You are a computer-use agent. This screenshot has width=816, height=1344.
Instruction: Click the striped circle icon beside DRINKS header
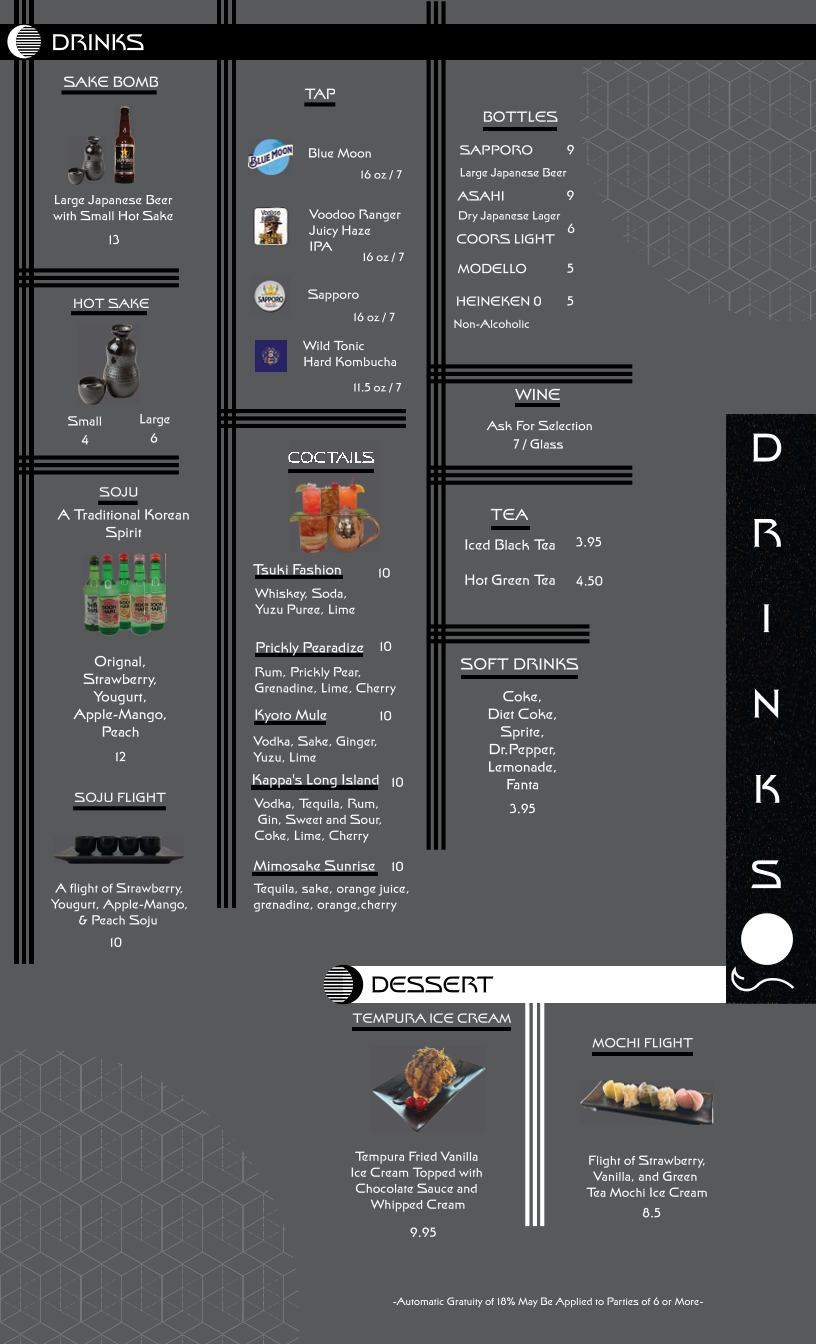(24, 42)
